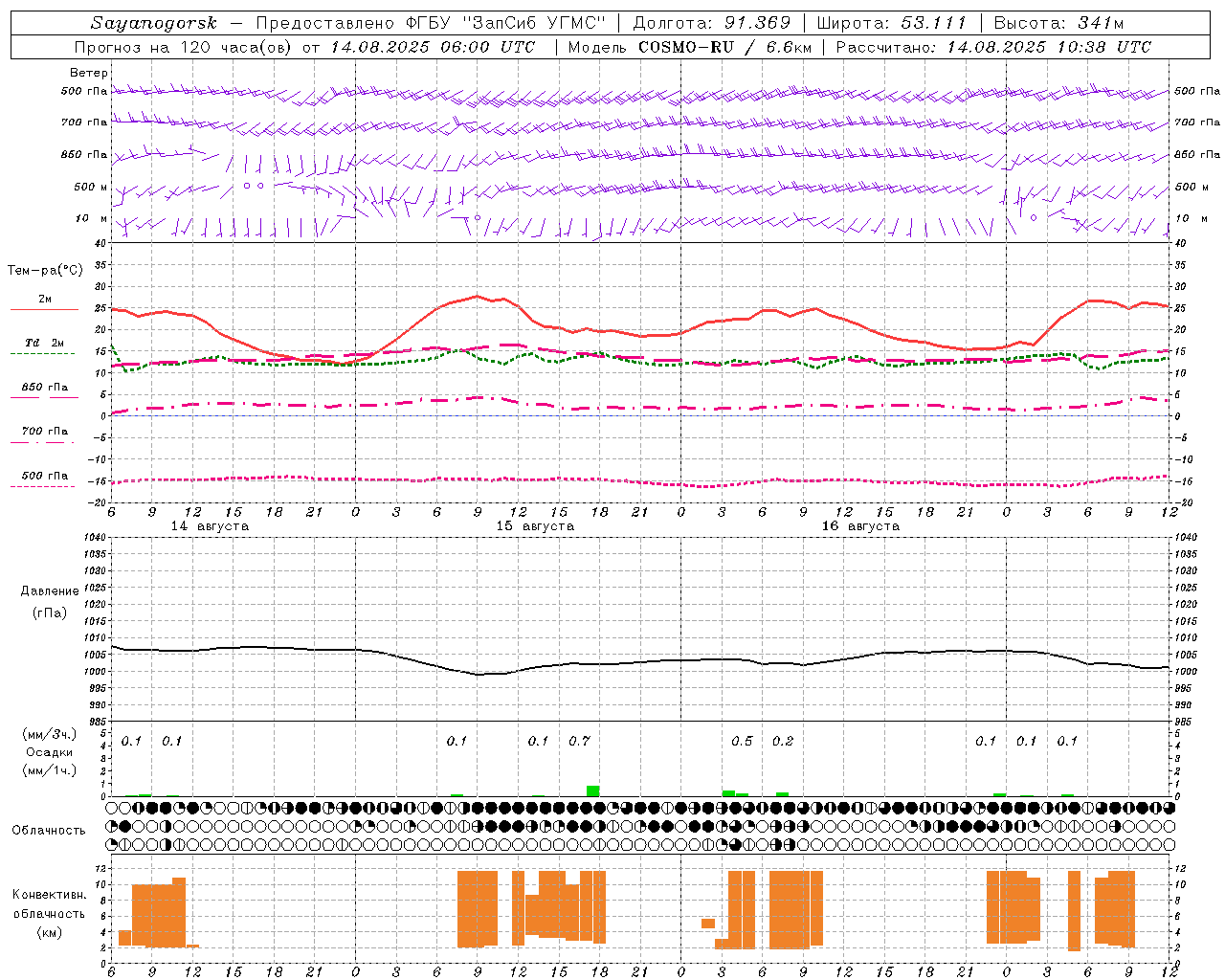The width and height of the screenshot is (1225, 980).
Task: Select the '16 августа' date label
Action: 860,526
